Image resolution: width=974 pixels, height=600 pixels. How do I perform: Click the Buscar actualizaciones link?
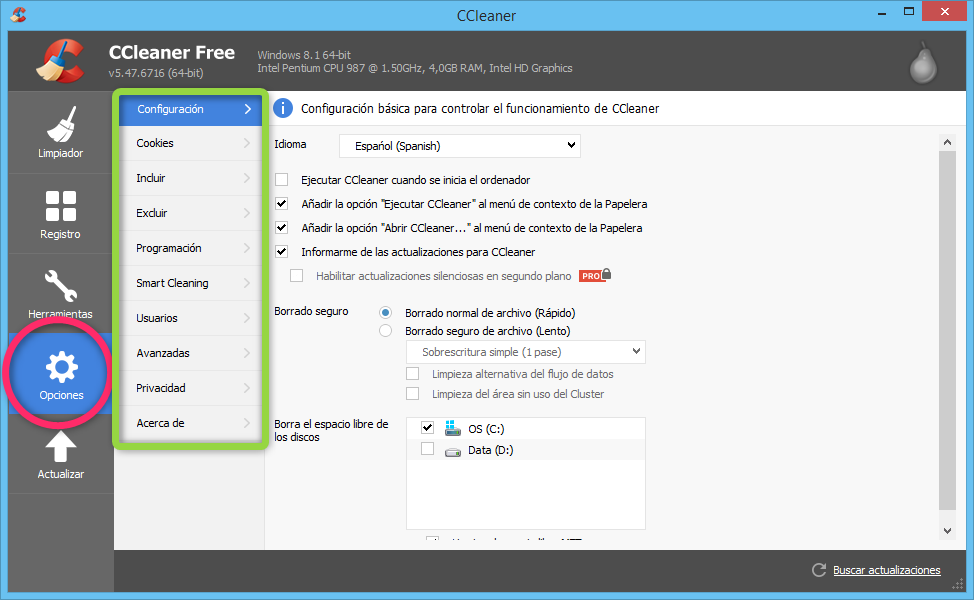[x=886, y=570]
